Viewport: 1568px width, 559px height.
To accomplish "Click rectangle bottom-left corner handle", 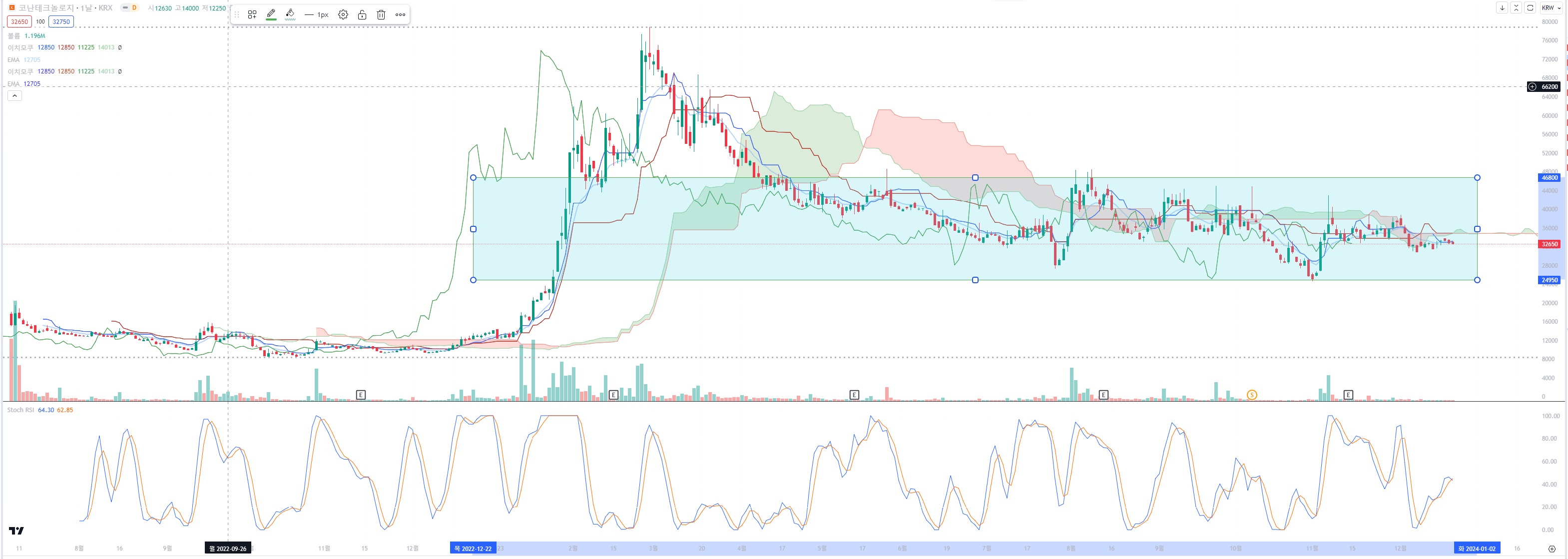I will pos(474,280).
